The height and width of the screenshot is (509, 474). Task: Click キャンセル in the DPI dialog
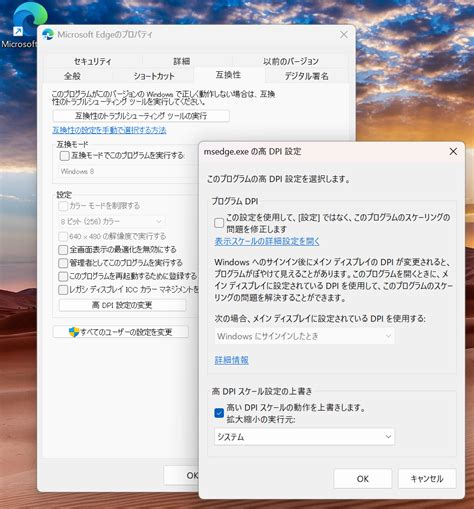pos(427,479)
